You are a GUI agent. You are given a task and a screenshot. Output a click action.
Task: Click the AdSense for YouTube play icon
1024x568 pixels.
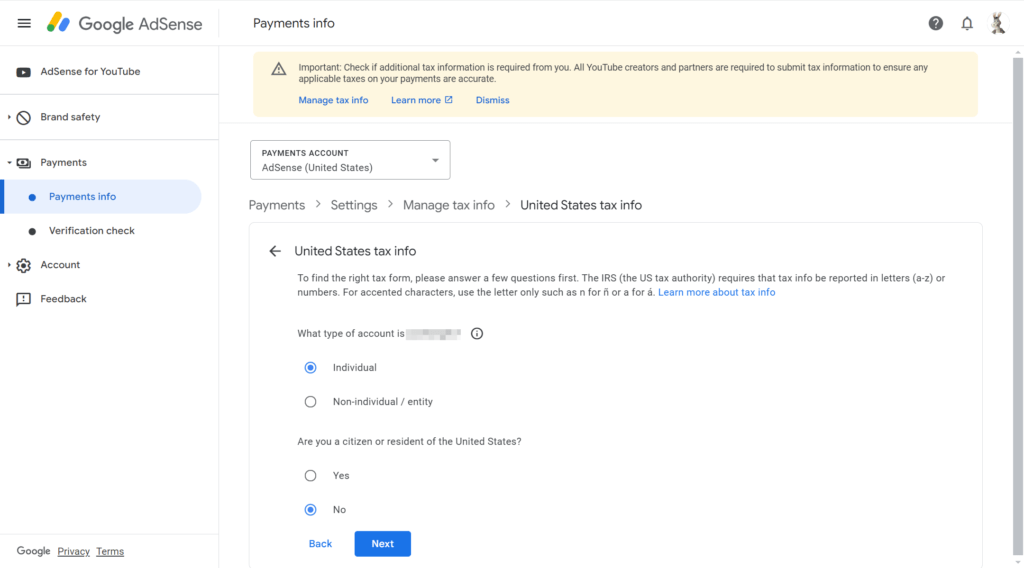point(24,72)
